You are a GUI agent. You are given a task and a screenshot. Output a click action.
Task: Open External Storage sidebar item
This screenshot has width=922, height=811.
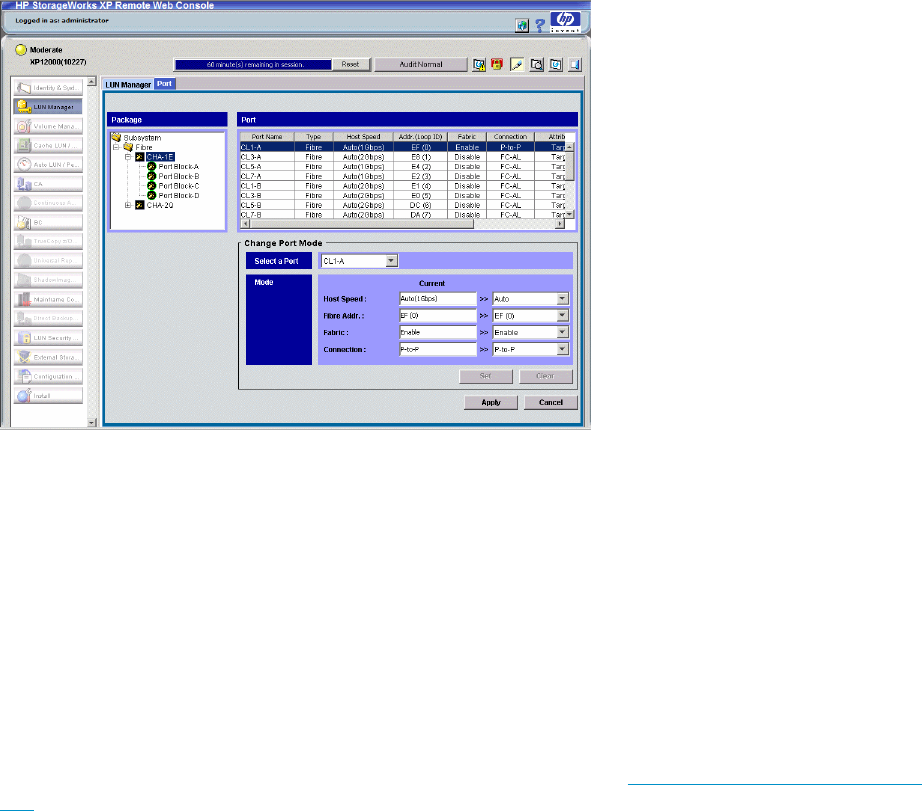(48, 357)
